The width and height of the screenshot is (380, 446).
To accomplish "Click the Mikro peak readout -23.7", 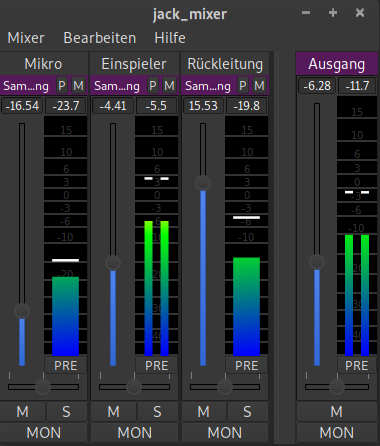I will point(66,106).
